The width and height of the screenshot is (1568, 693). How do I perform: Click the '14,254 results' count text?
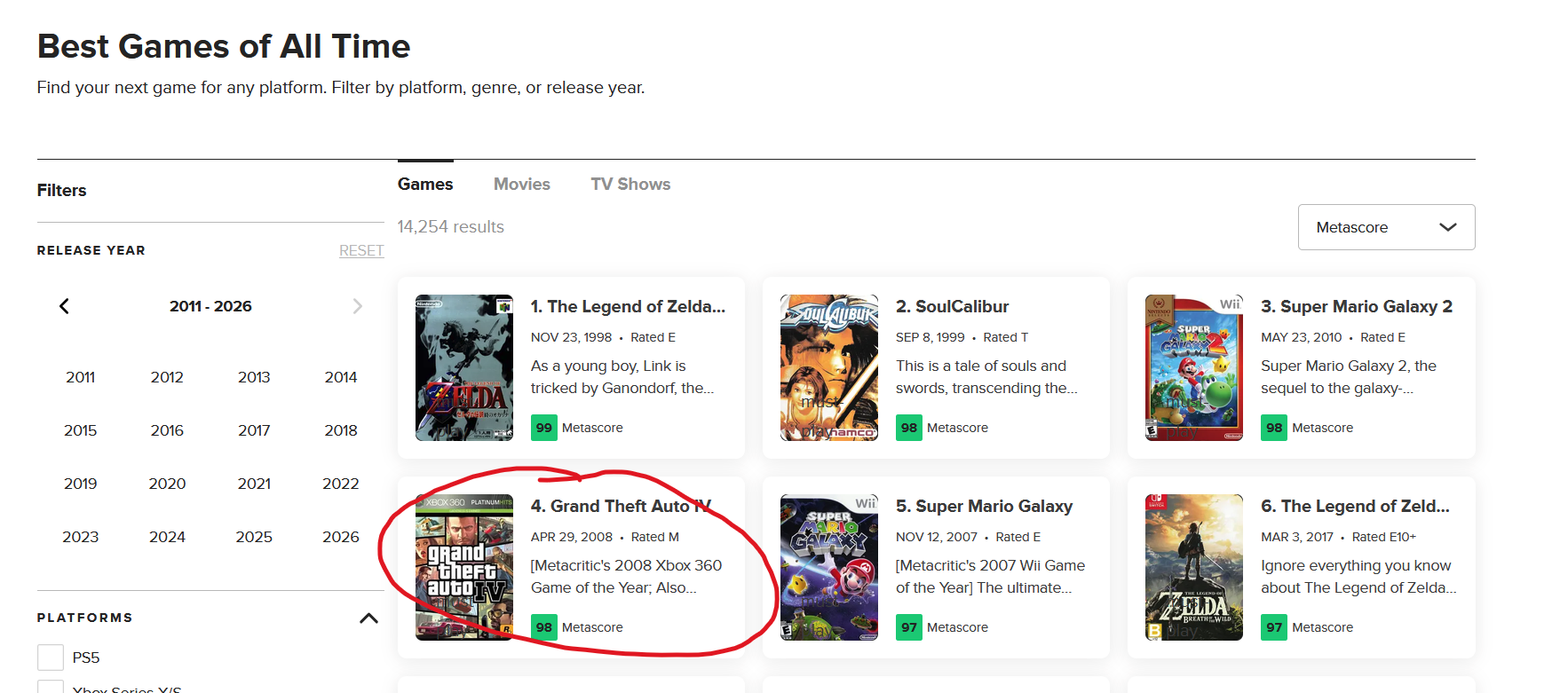coord(450,226)
